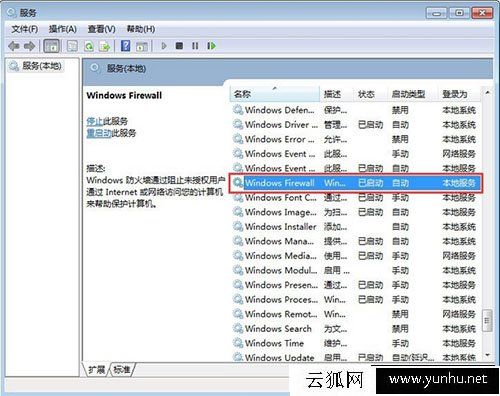Click the Refresh toolbar icon
Image resolution: width=500 pixels, height=396 pixels.
coord(89,46)
